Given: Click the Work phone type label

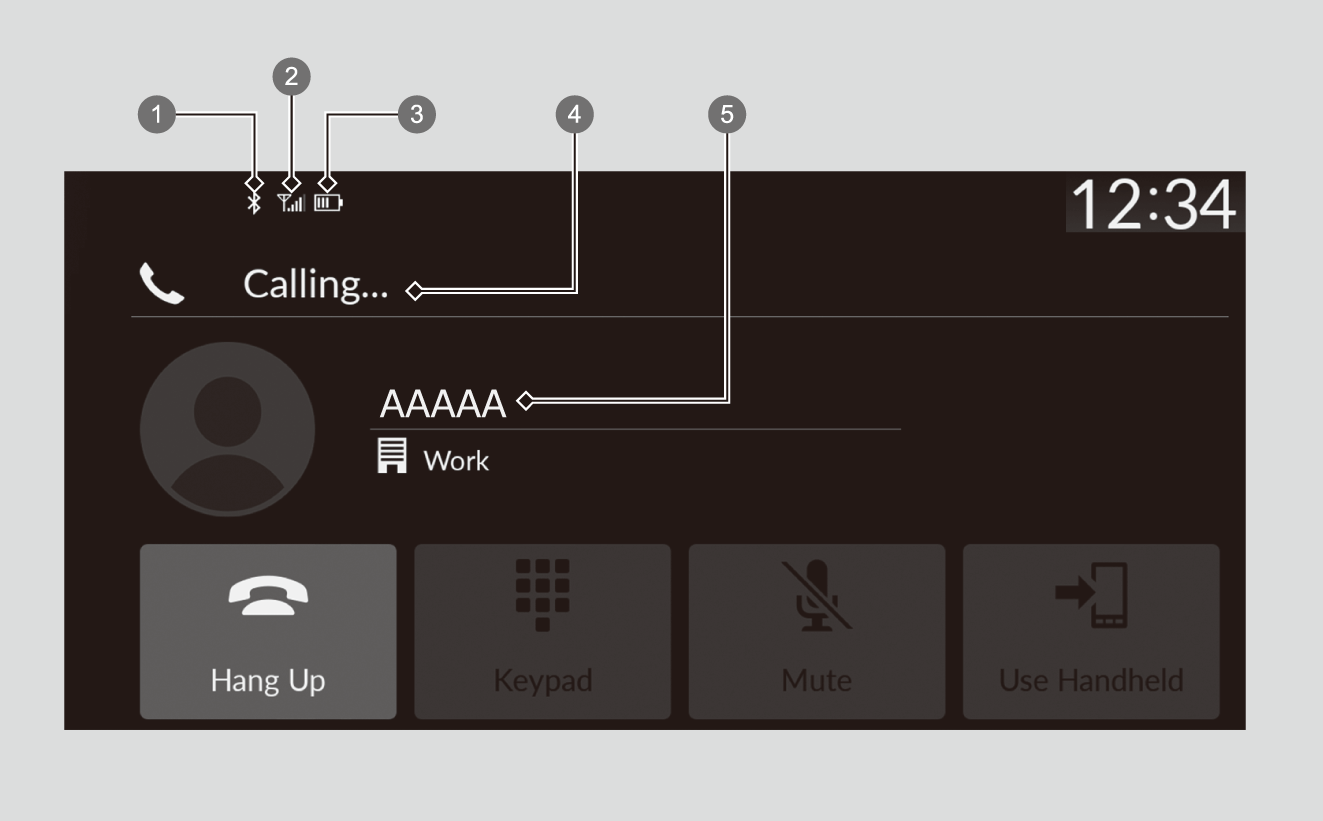Looking at the screenshot, I should 456,461.
